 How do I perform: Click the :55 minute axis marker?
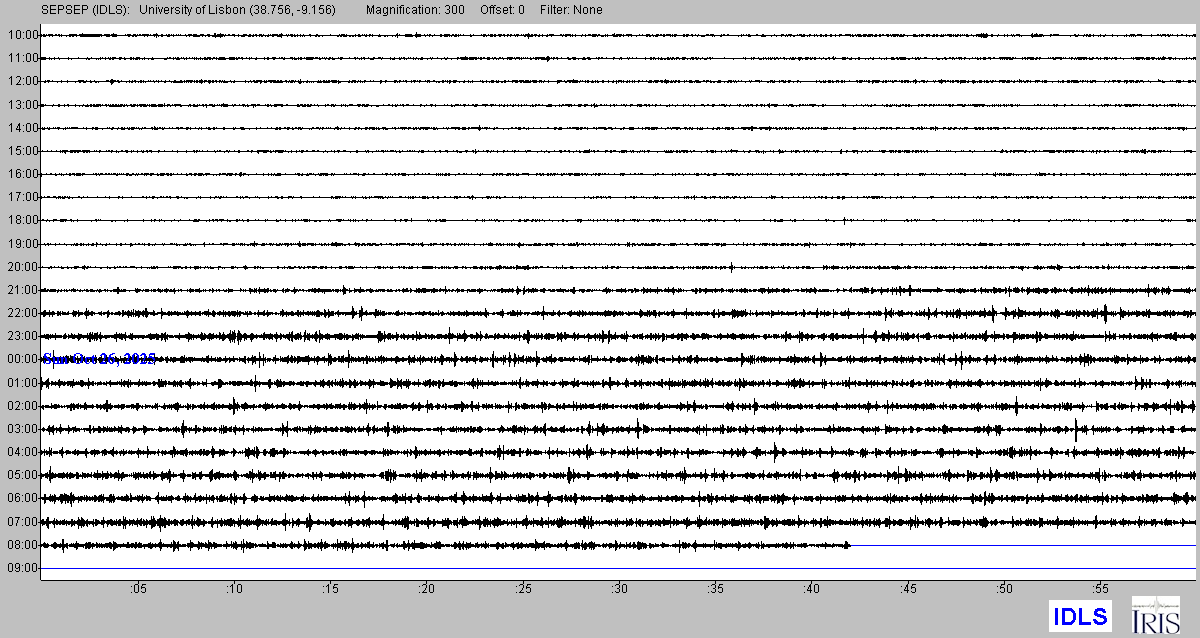(x=1100, y=588)
